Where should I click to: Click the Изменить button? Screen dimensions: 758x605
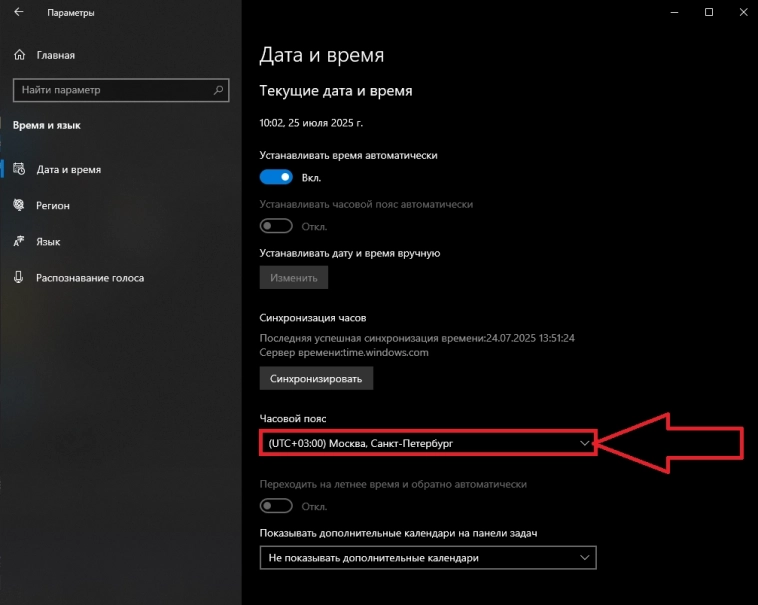(293, 278)
